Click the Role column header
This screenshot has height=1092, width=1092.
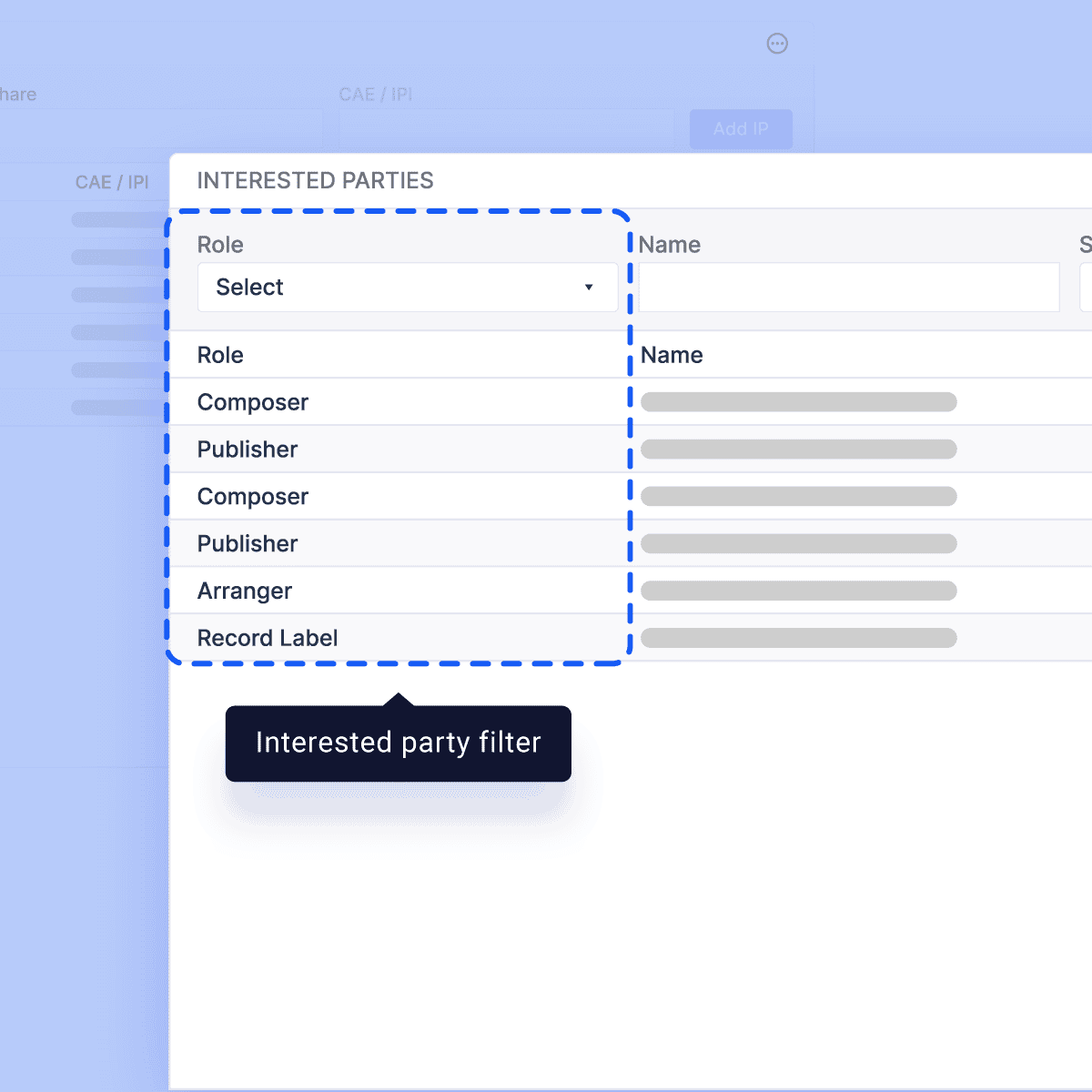point(220,355)
